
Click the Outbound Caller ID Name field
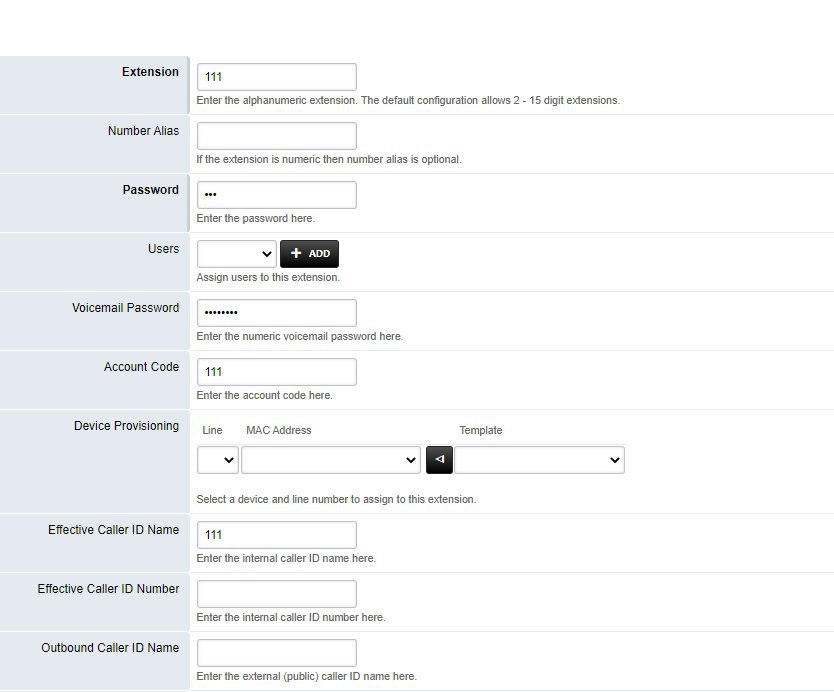277,653
